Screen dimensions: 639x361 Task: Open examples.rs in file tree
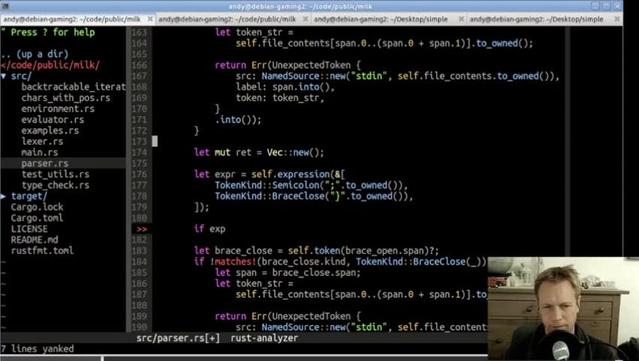pyautogui.click(x=50, y=131)
